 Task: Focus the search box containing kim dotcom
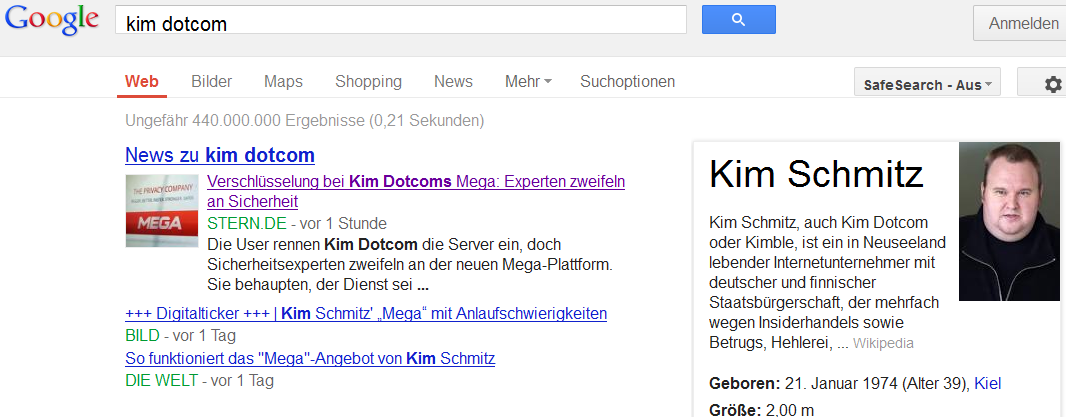click(x=400, y=20)
